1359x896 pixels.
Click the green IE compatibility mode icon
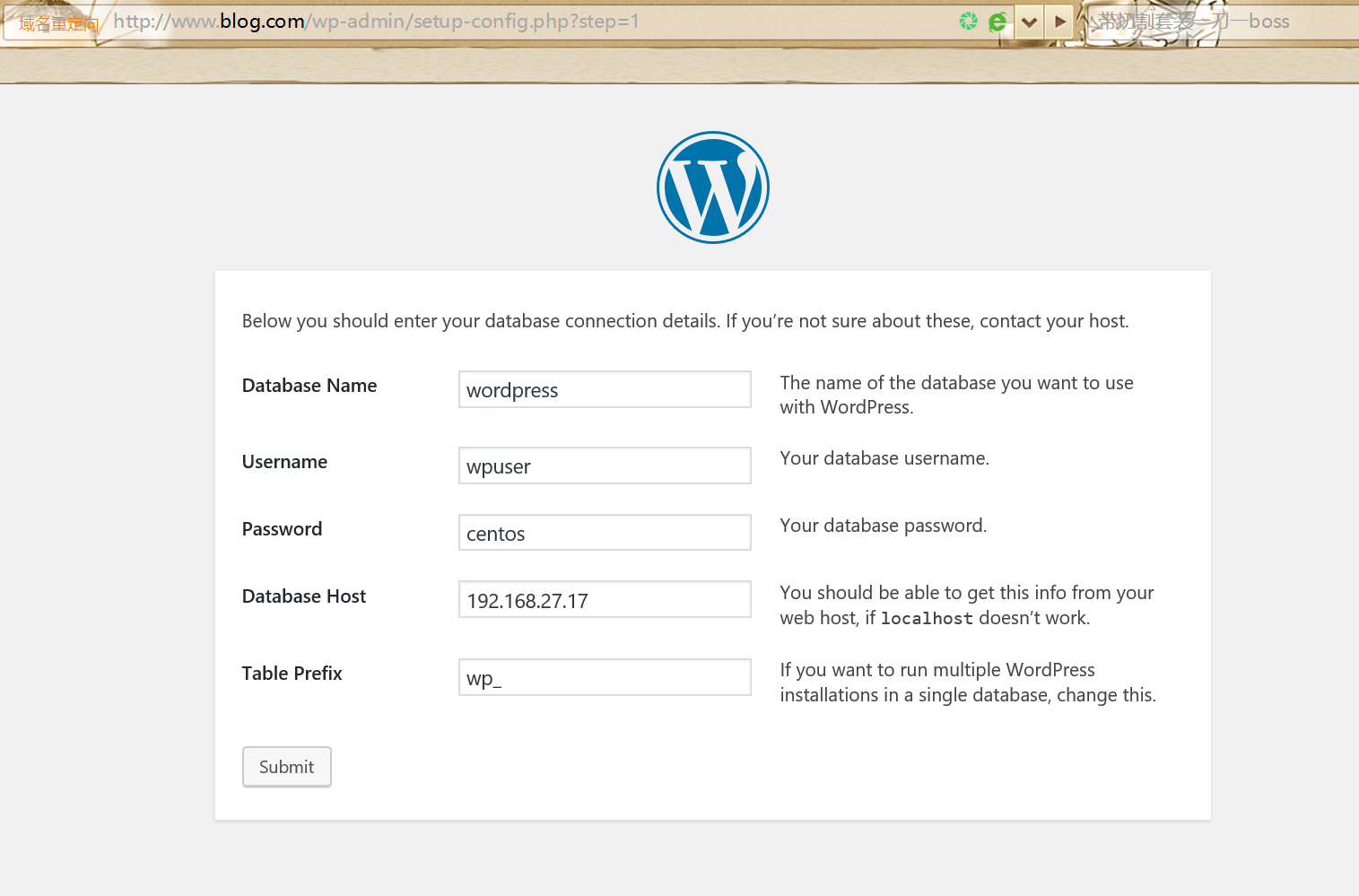coord(997,22)
